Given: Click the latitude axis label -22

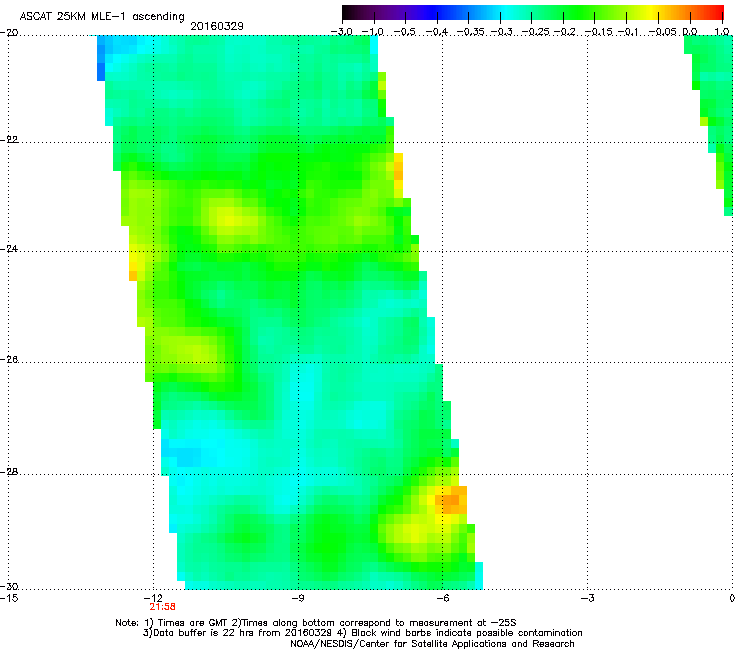Looking at the screenshot, I should (x=9, y=140).
